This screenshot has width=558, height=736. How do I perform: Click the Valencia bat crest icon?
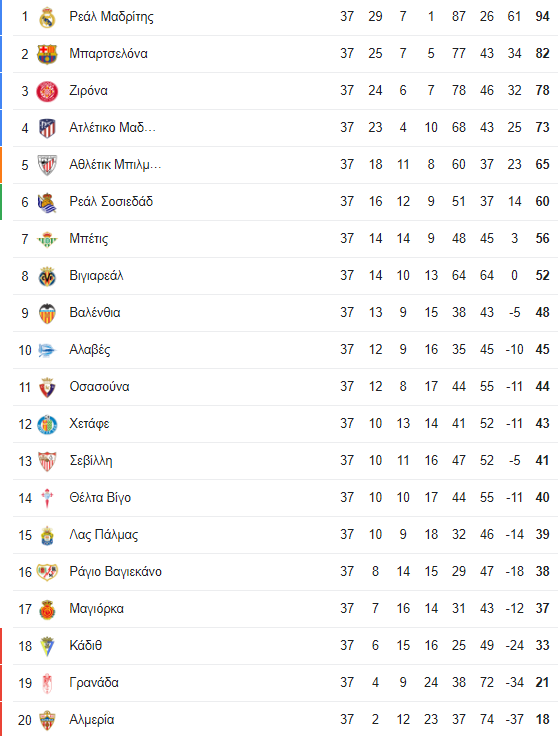coord(47,314)
